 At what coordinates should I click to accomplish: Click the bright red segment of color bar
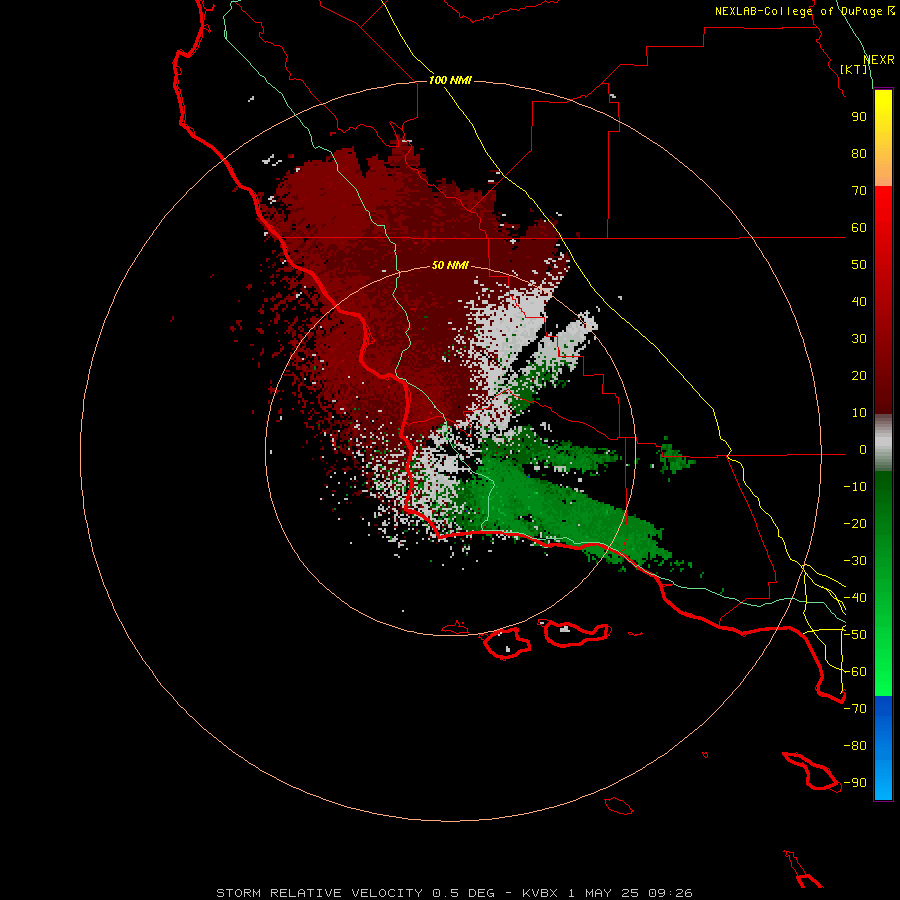[x=883, y=300]
